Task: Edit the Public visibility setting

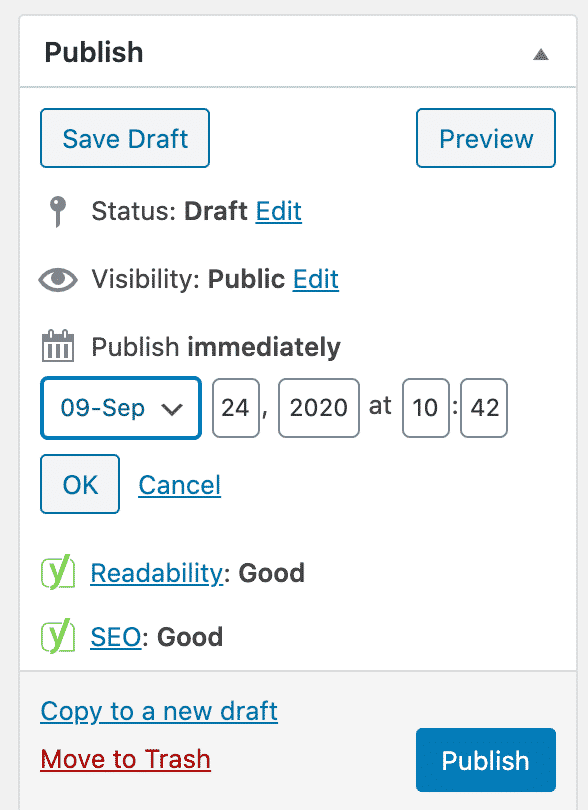Action: [x=316, y=279]
